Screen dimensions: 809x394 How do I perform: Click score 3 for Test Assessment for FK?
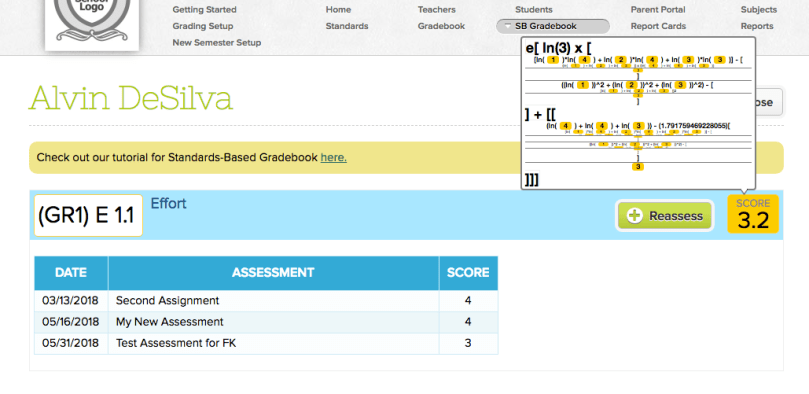click(468, 343)
